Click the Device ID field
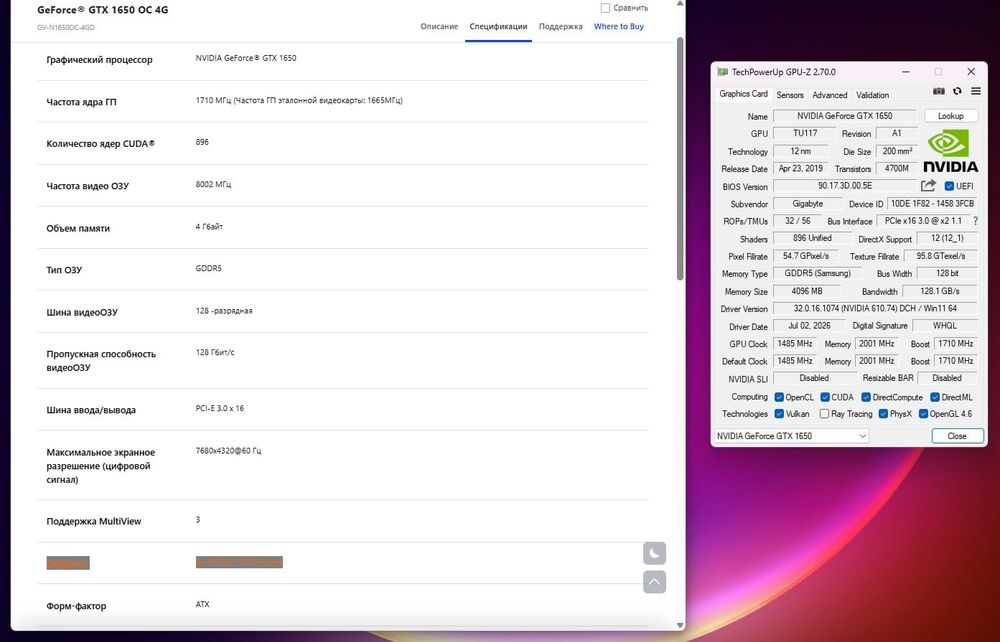The image size is (1000, 642). click(932, 204)
